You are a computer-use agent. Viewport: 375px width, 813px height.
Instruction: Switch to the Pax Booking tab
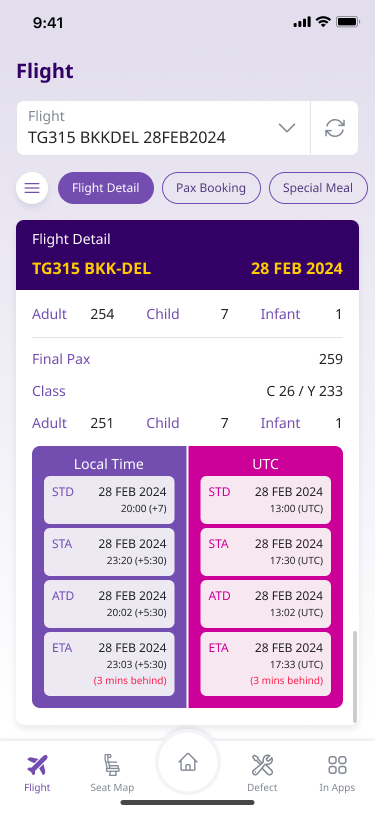(x=211, y=188)
